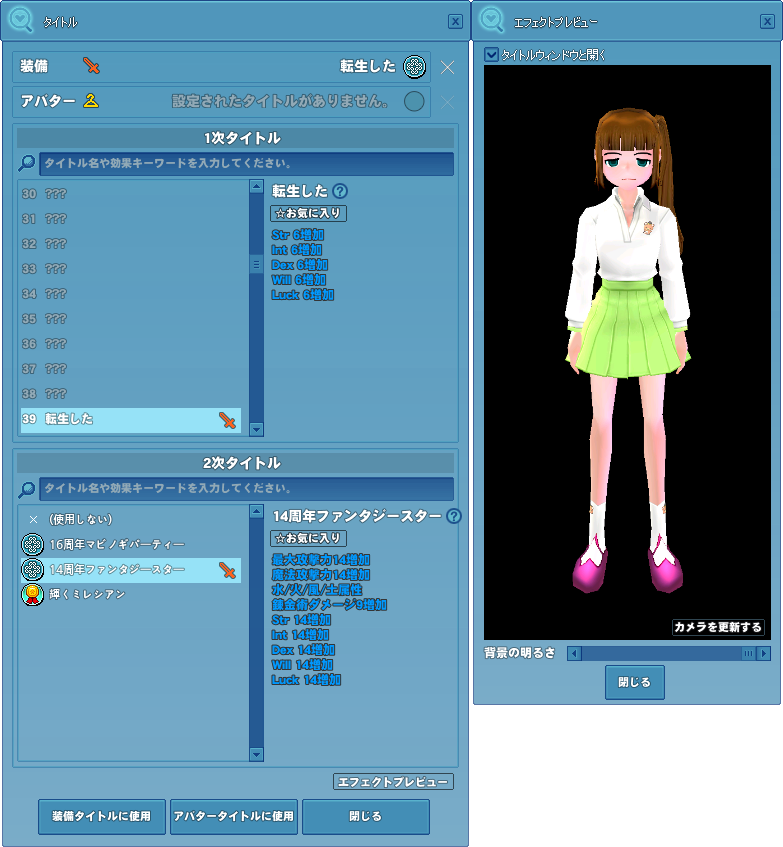The width and height of the screenshot is (783, 847).
Task: Click up arrow of 1次タイトル list scrollbar
Action: click(256, 187)
